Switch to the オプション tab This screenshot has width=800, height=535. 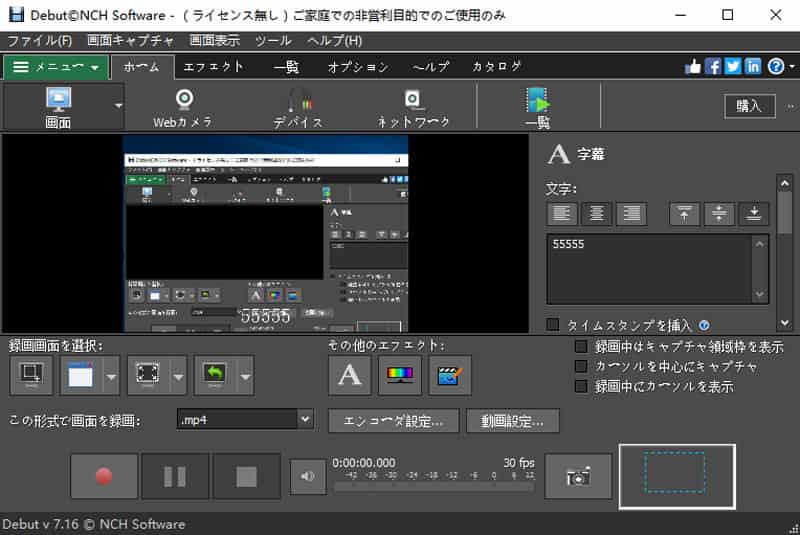358,67
